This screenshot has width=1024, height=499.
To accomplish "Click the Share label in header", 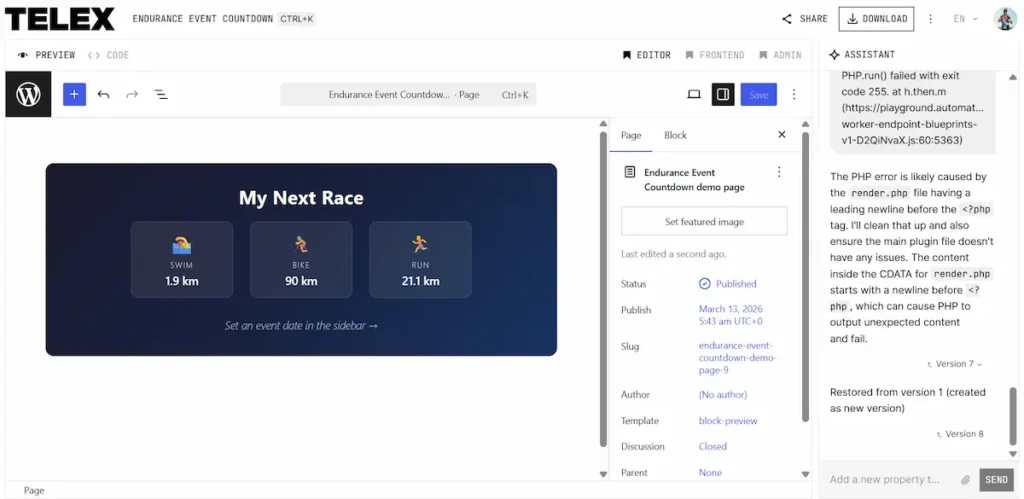I will 814,19.
